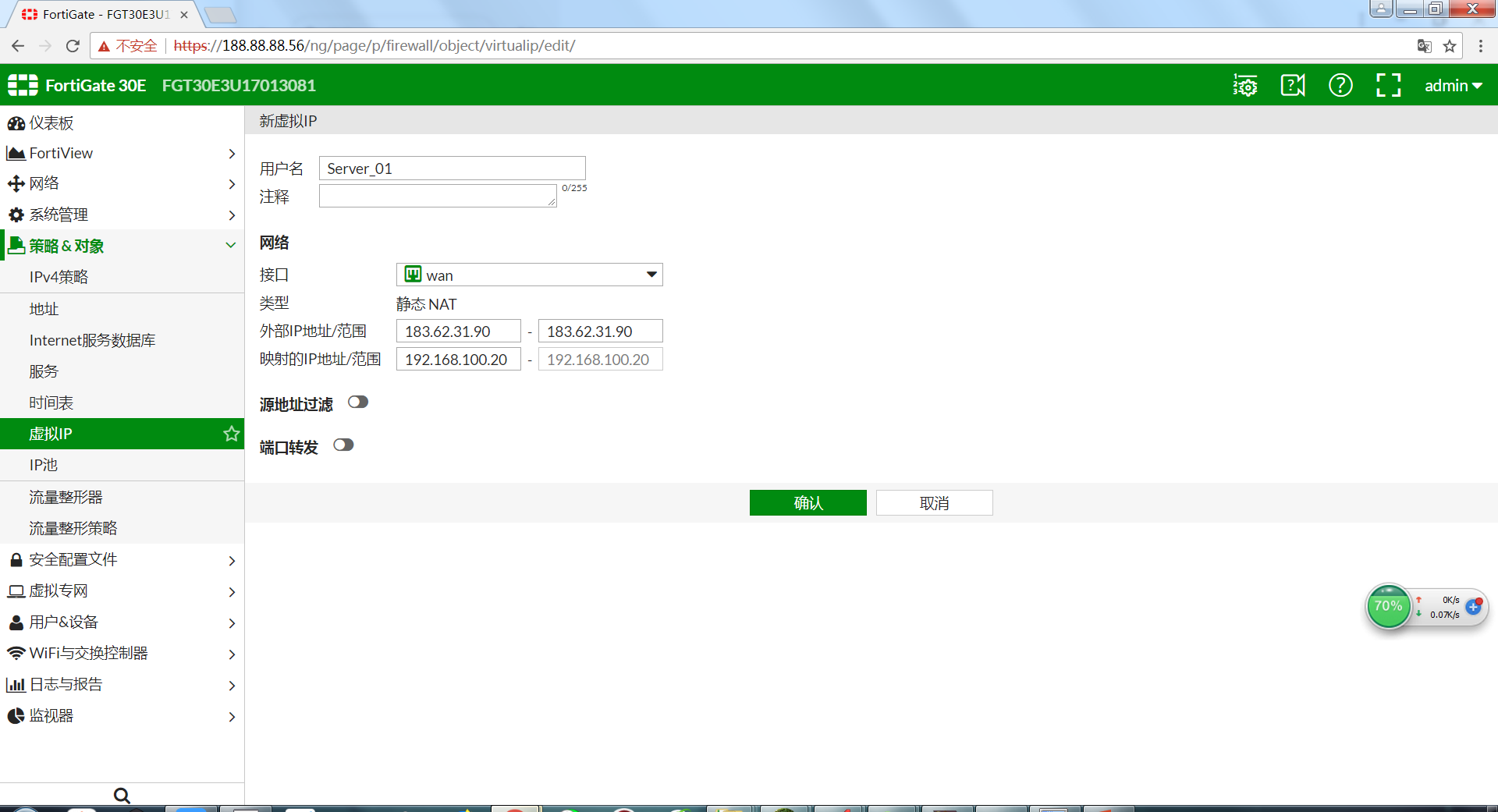Enable the 源地址过滤 toggle
Screen dimensions: 1498x812
[x=358, y=402]
